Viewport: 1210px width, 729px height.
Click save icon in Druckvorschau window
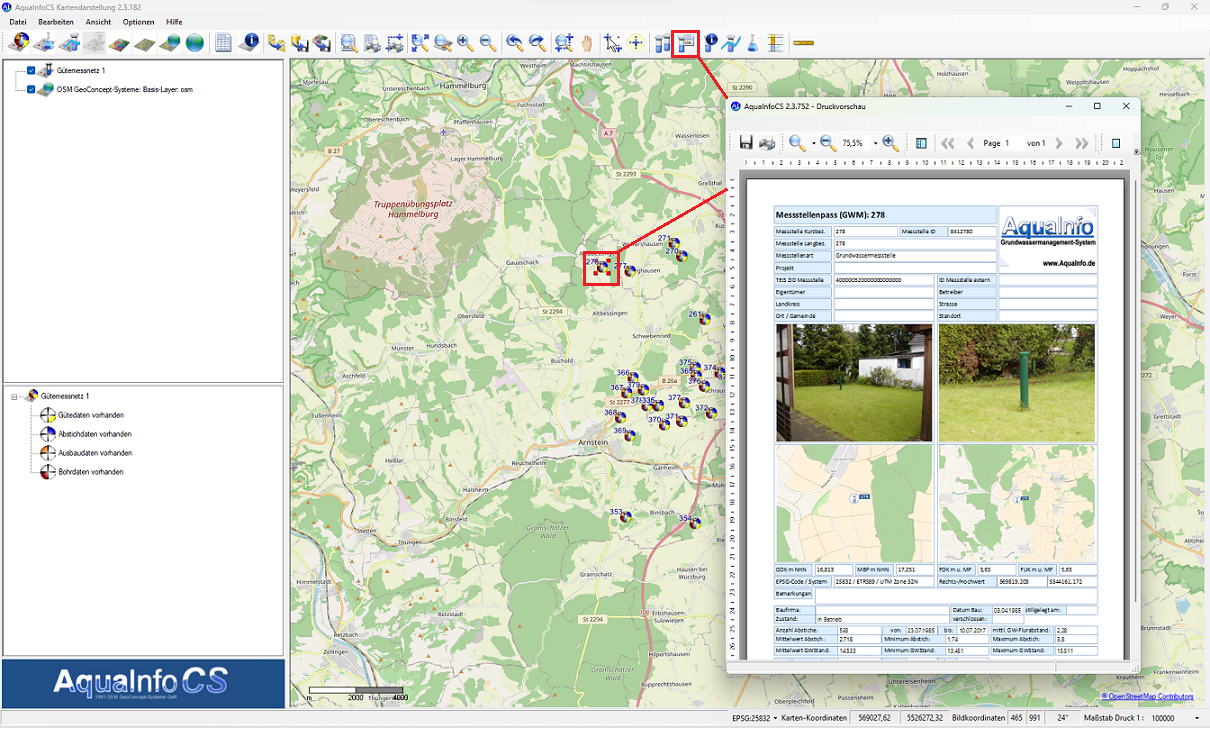pos(746,143)
